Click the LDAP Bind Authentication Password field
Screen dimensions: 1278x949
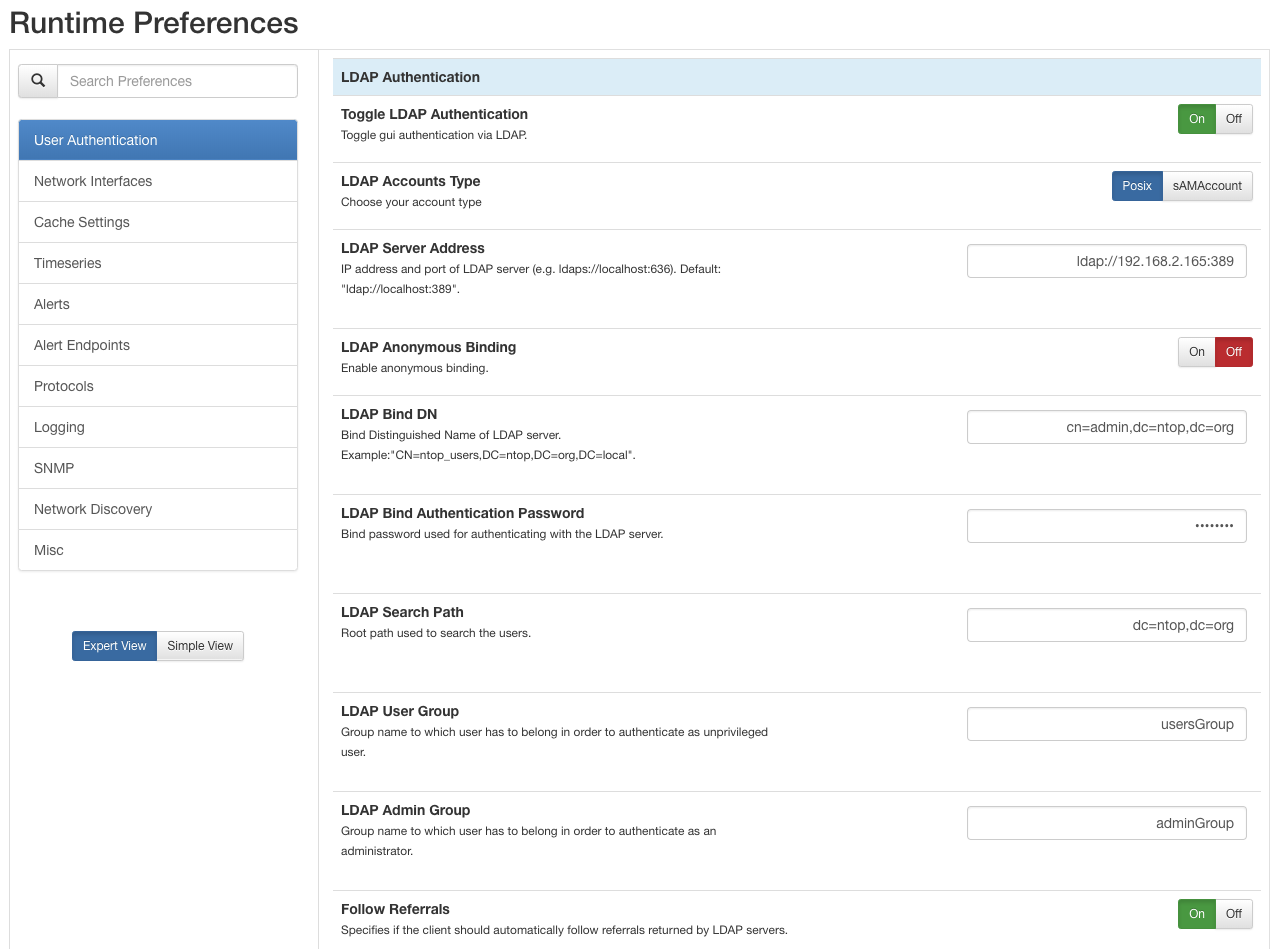tap(1107, 526)
